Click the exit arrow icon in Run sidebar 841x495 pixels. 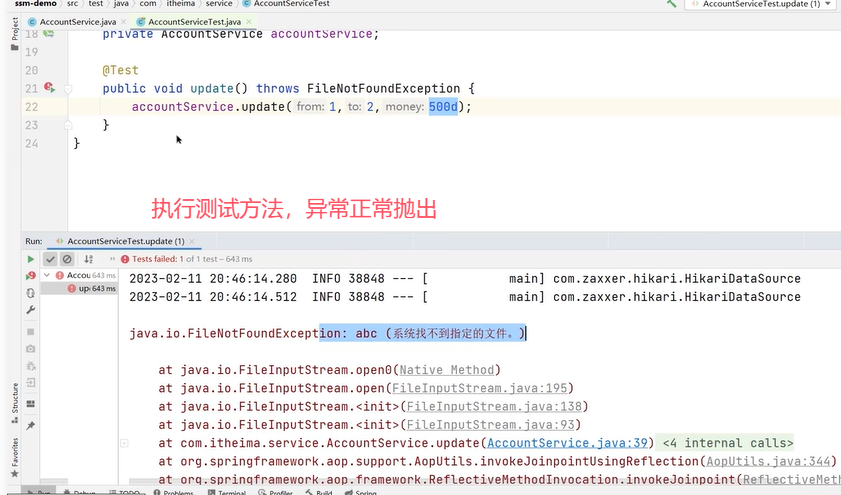pyautogui.click(x=31, y=383)
